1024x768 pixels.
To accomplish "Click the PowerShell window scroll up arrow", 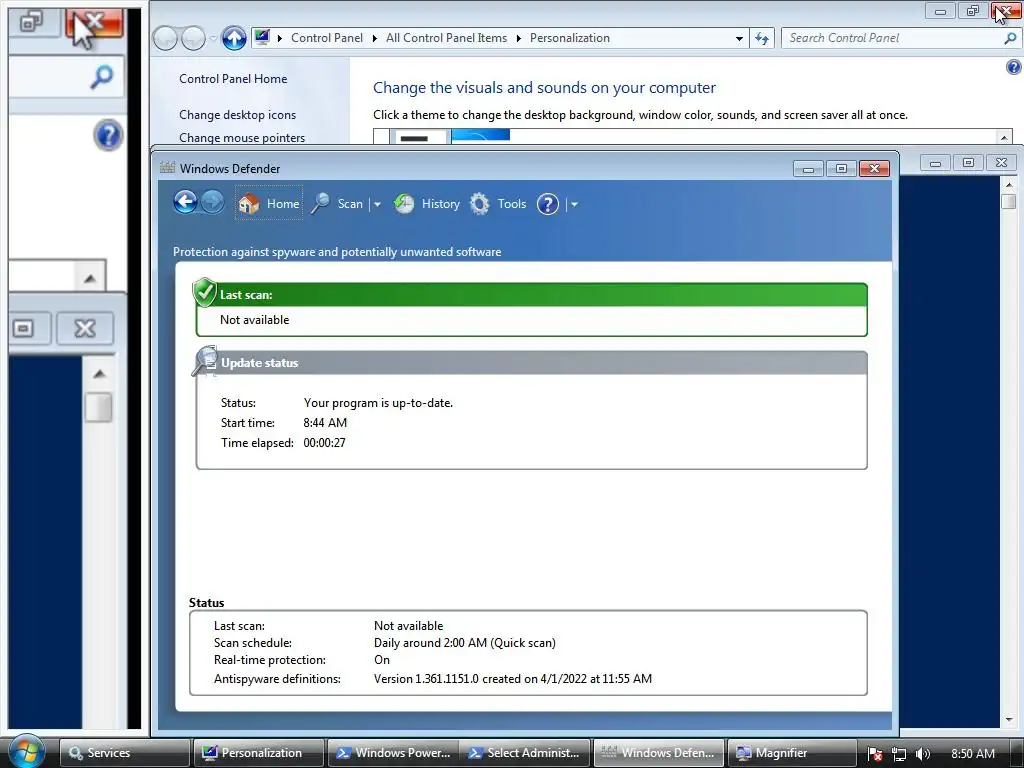I will click(1008, 185).
